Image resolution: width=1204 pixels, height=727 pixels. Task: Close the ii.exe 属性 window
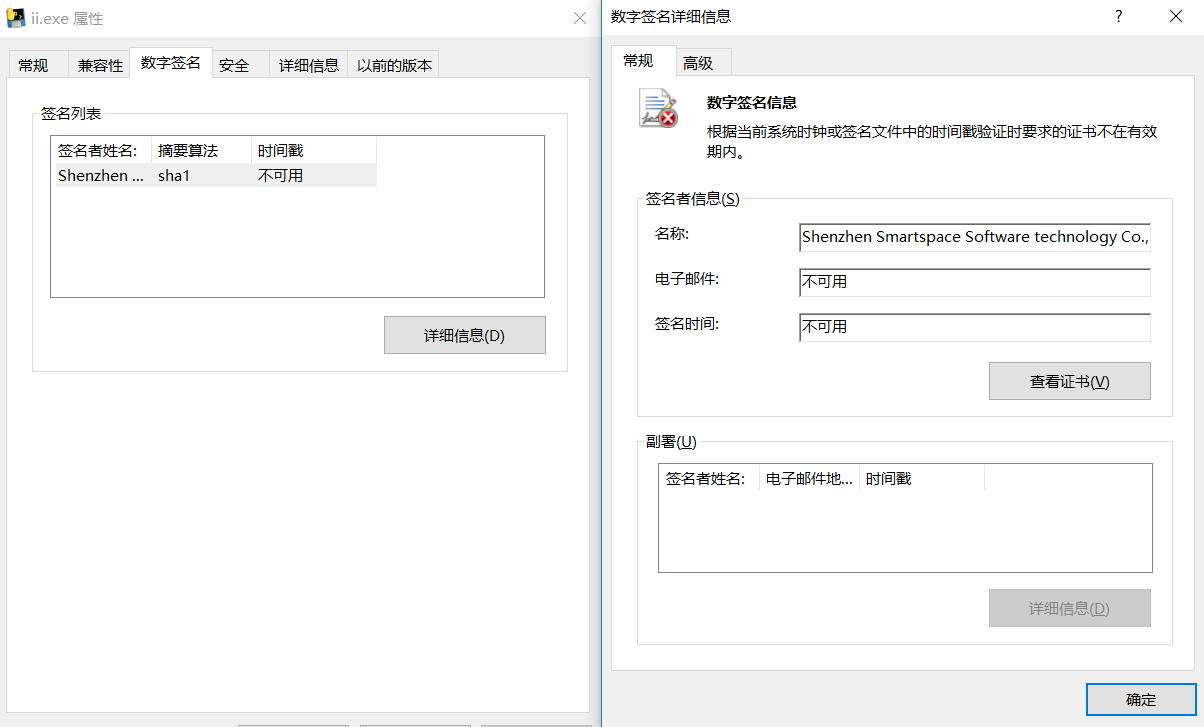click(580, 18)
